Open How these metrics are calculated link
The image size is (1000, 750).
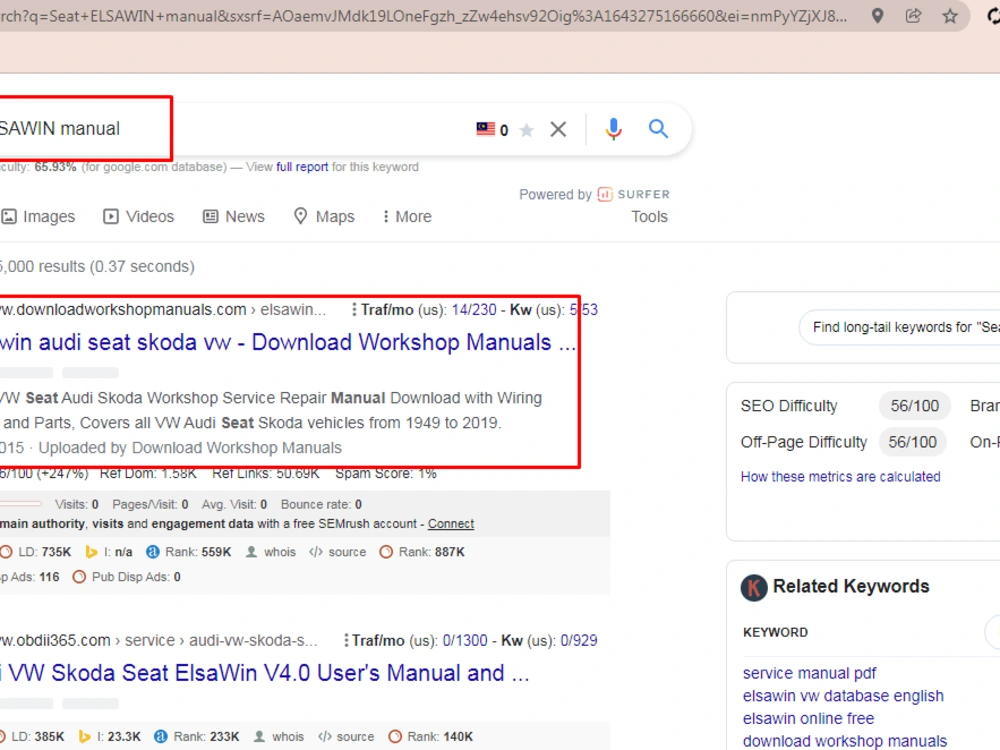pos(841,477)
